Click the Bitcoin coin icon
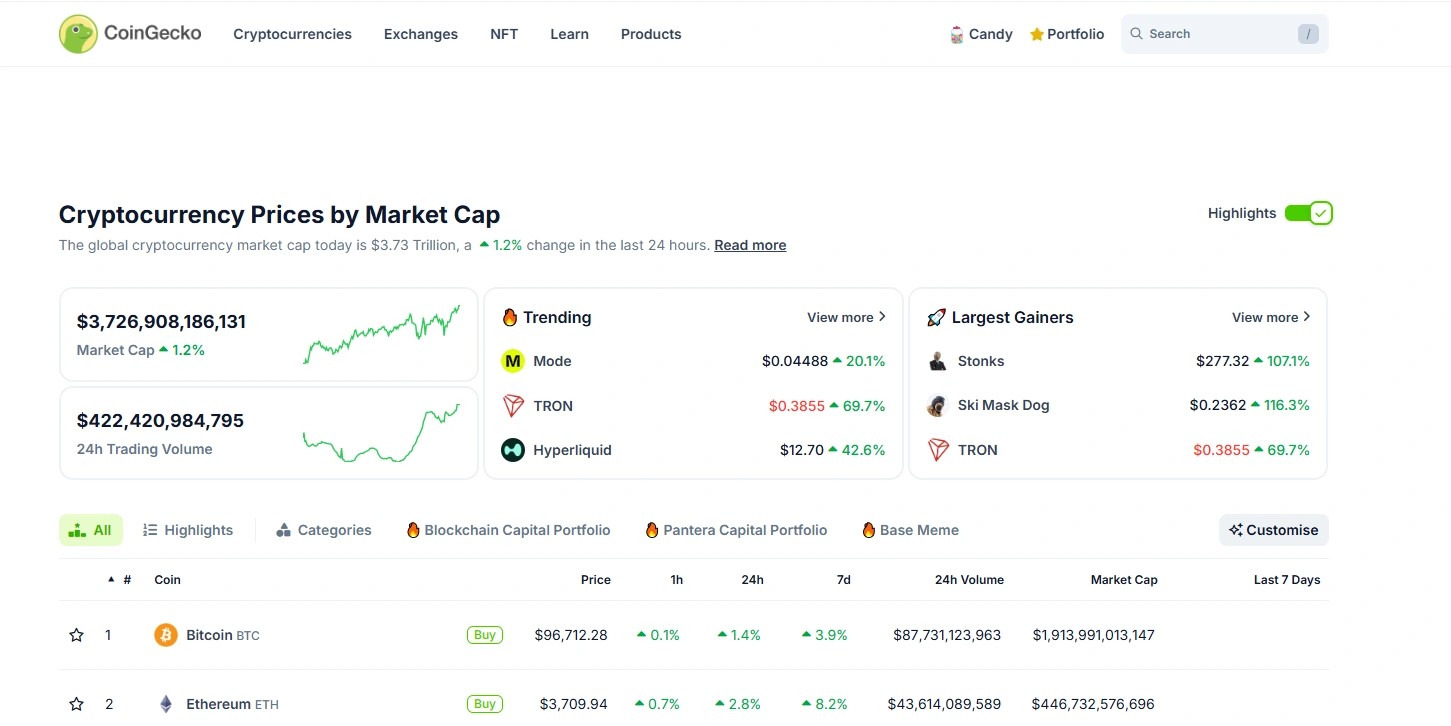Viewport: 1451px width, 726px height. point(166,635)
